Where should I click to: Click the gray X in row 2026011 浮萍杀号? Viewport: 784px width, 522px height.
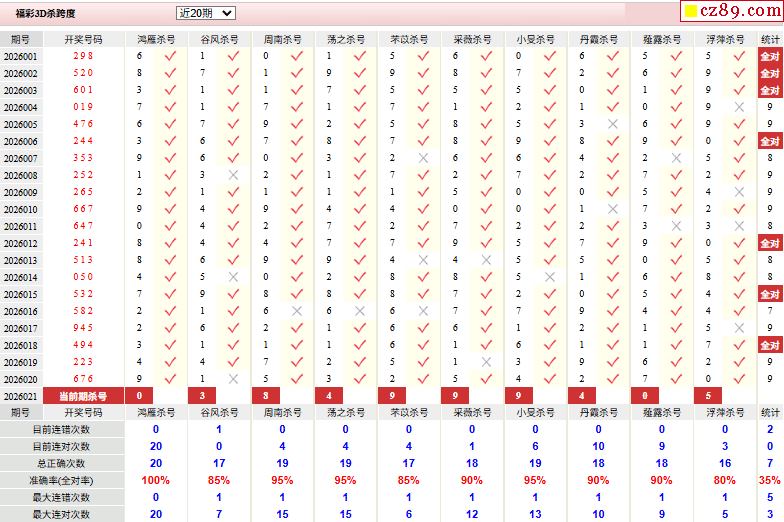[x=739, y=226]
